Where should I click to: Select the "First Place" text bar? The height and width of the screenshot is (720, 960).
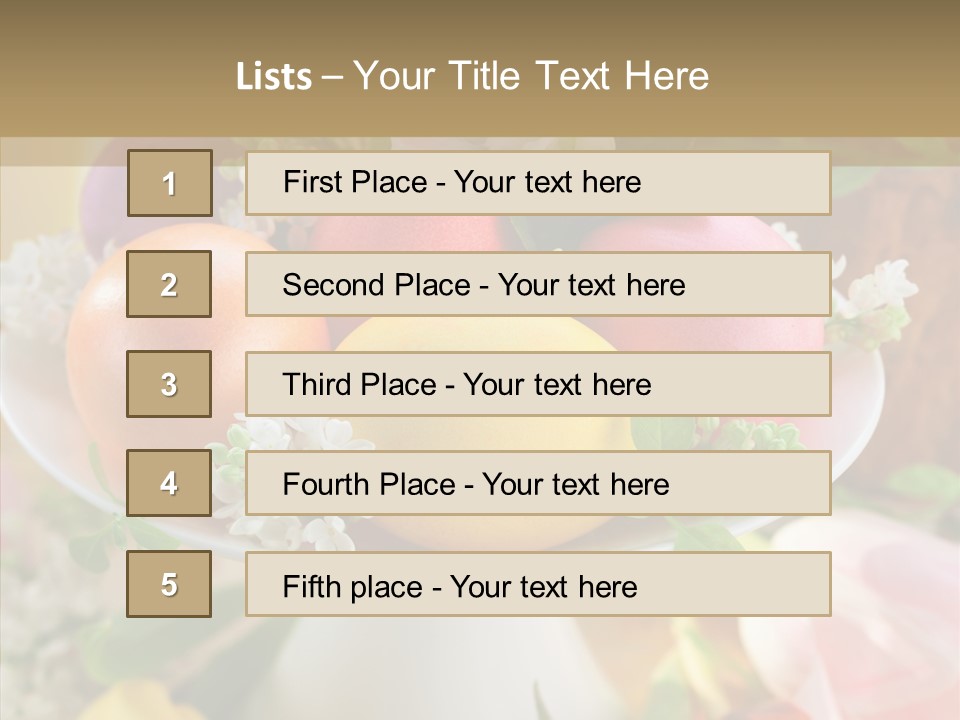tap(538, 183)
